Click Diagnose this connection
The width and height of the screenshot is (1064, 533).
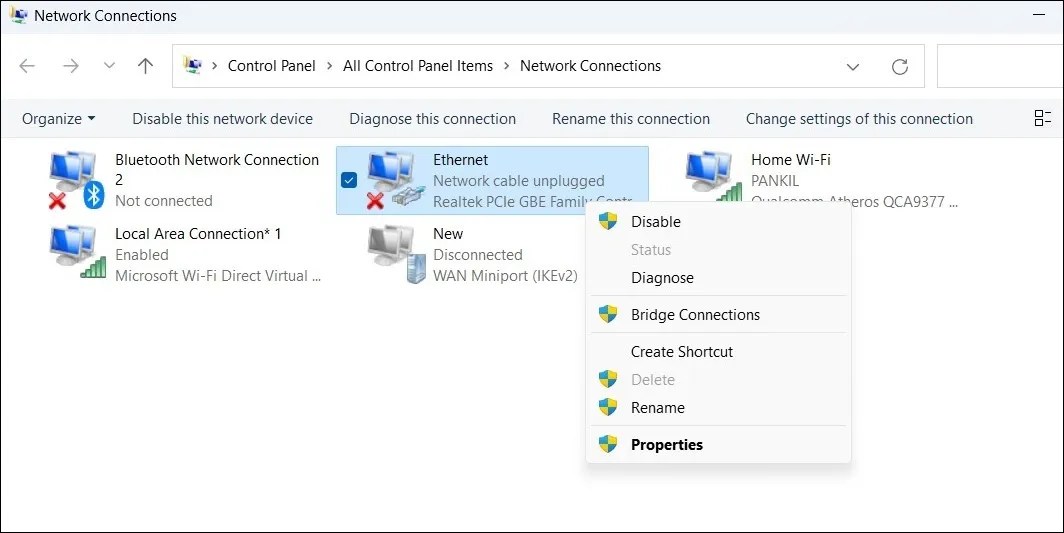pyautogui.click(x=432, y=119)
